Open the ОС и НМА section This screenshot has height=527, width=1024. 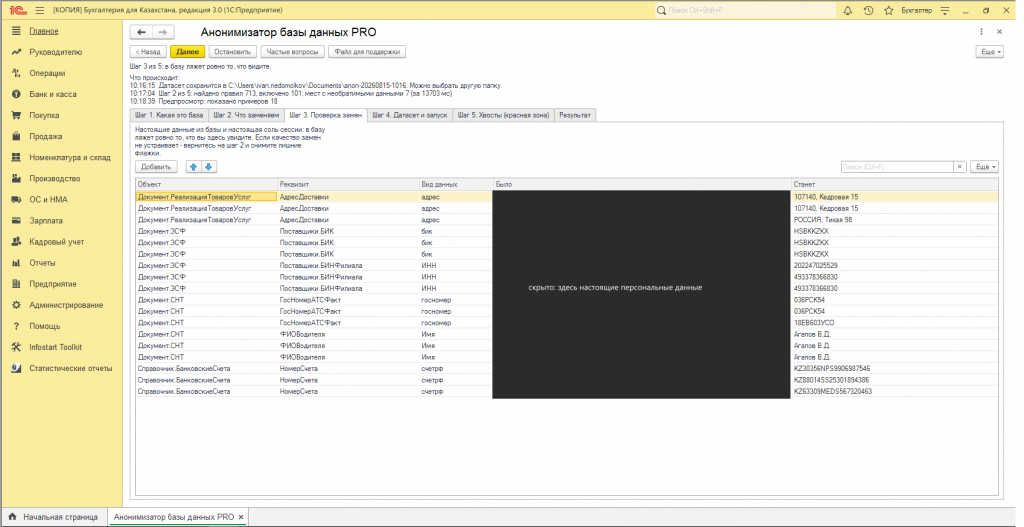[48, 200]
